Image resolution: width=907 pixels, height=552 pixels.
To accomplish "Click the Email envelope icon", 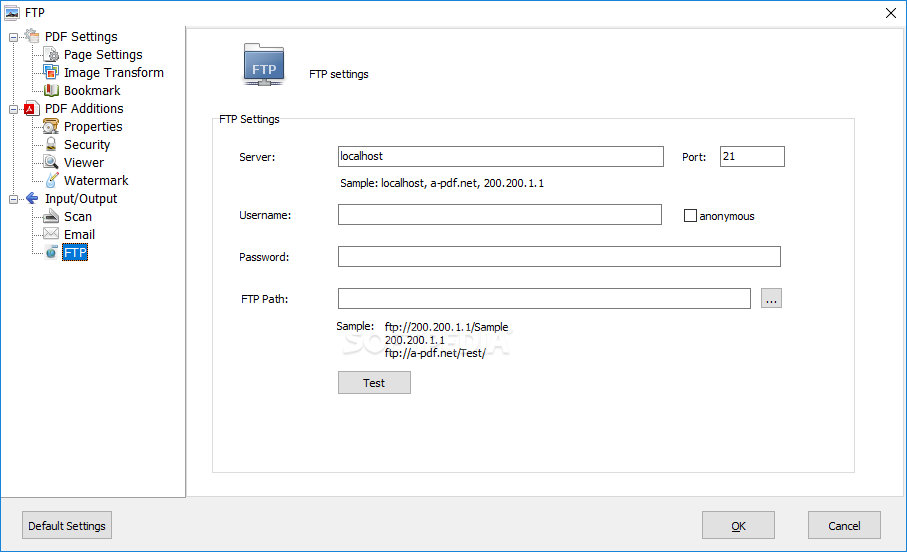I will click(51, 234).
